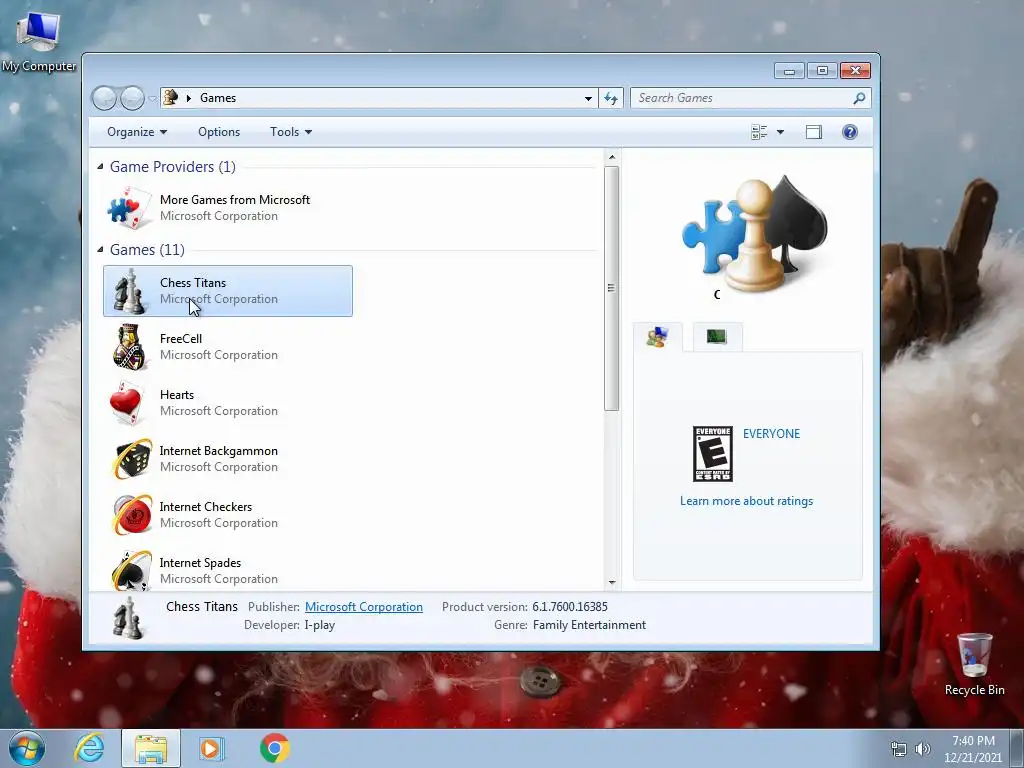Toggle the preview pane icon
1024x768 pixels.
point(814,132)
